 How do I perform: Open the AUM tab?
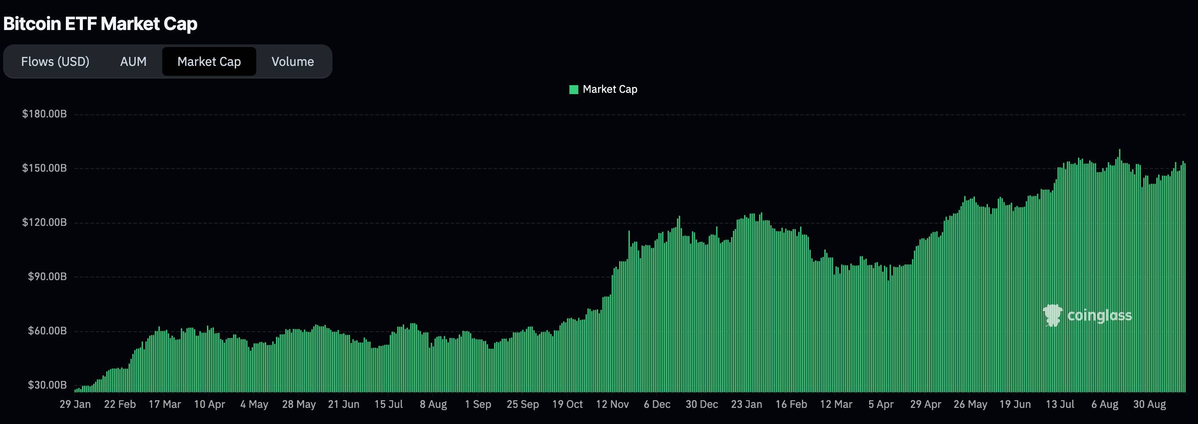pos(133,62)
